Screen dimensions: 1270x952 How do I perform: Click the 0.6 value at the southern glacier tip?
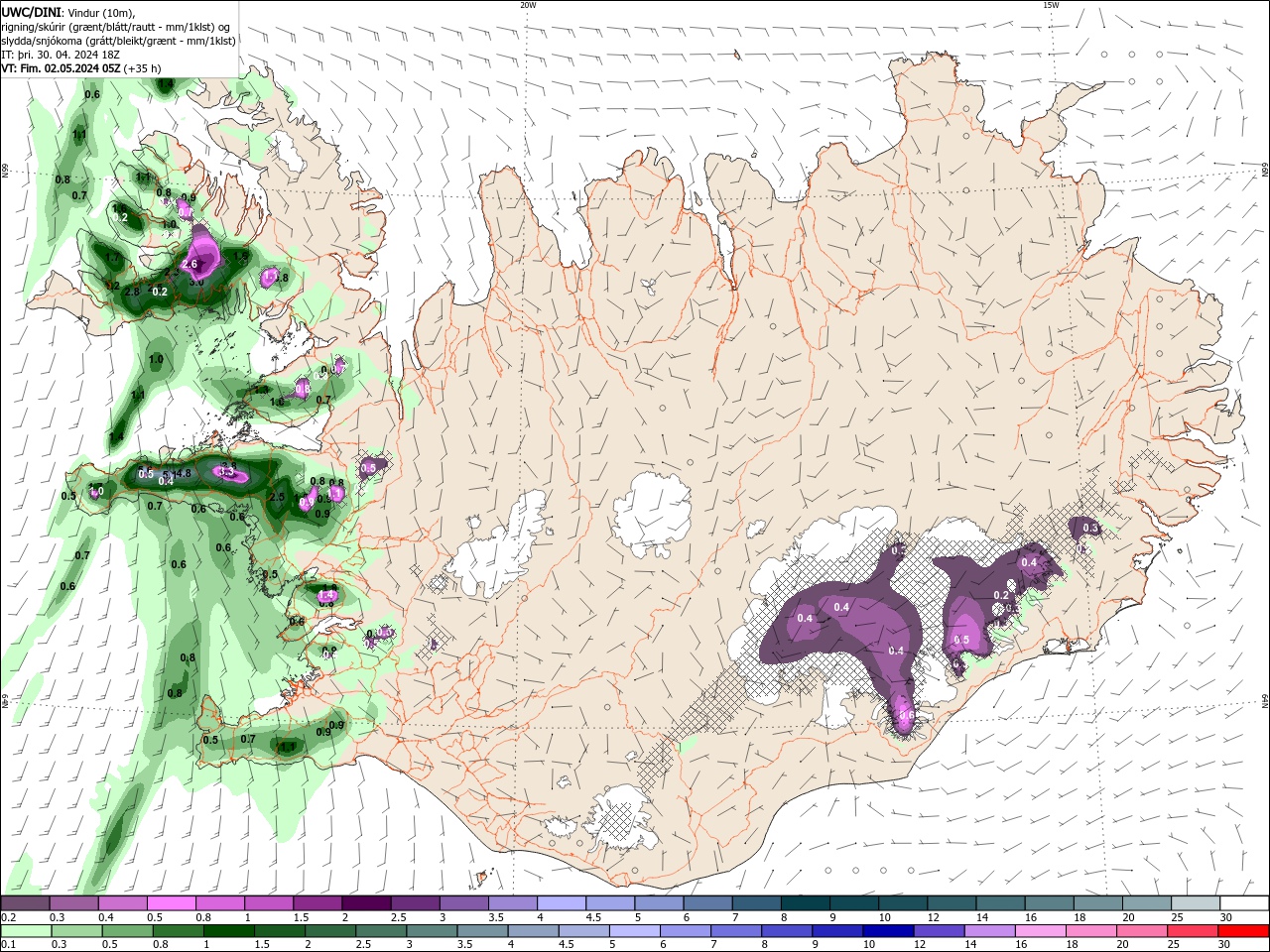(906, 715)
